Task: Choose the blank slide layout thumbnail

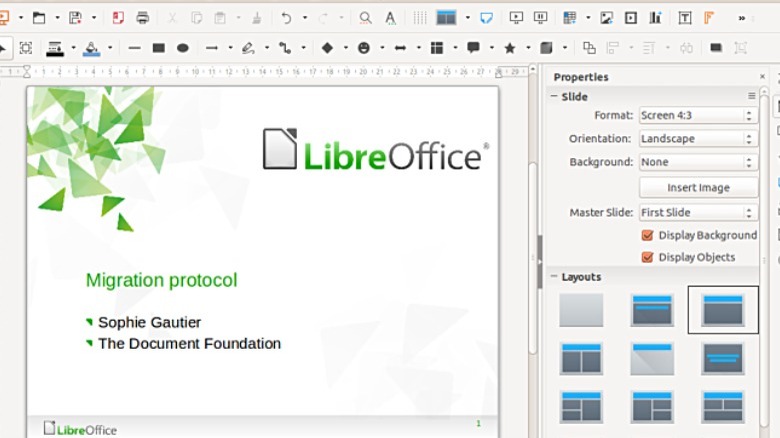Action: pos(581,310)
